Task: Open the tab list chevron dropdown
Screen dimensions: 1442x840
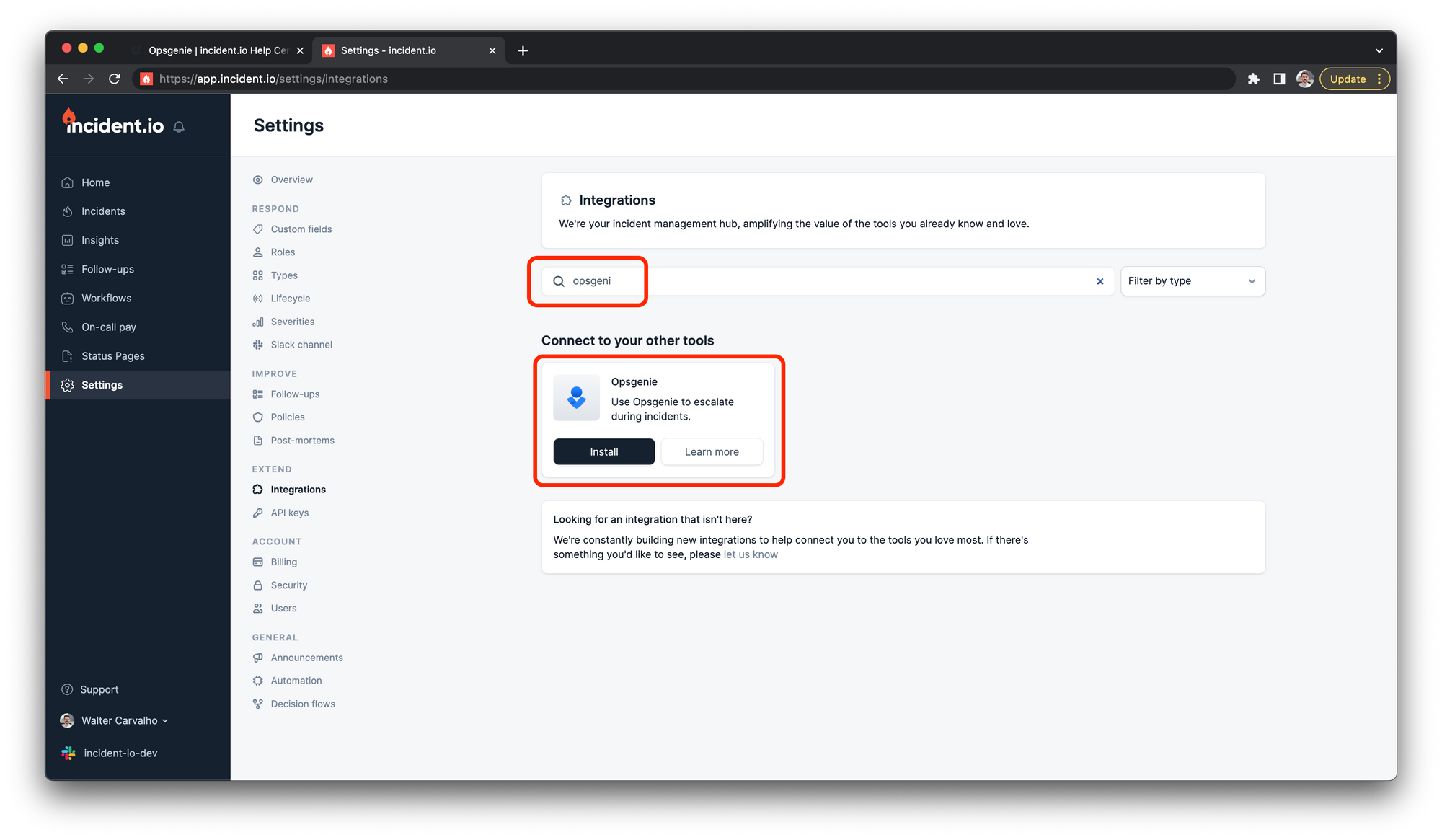Action: point(1379,50)
